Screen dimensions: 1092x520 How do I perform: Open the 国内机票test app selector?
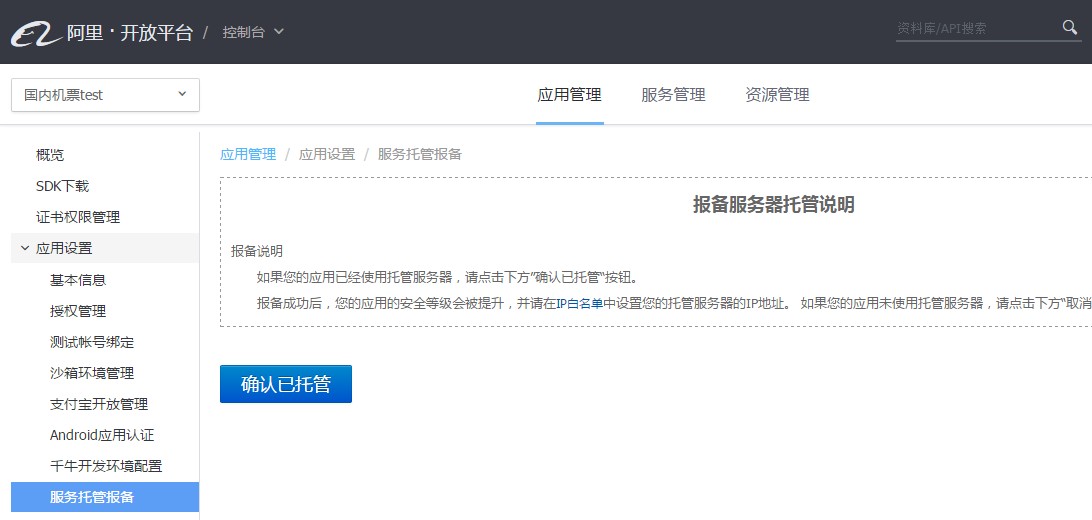(105, 95)
